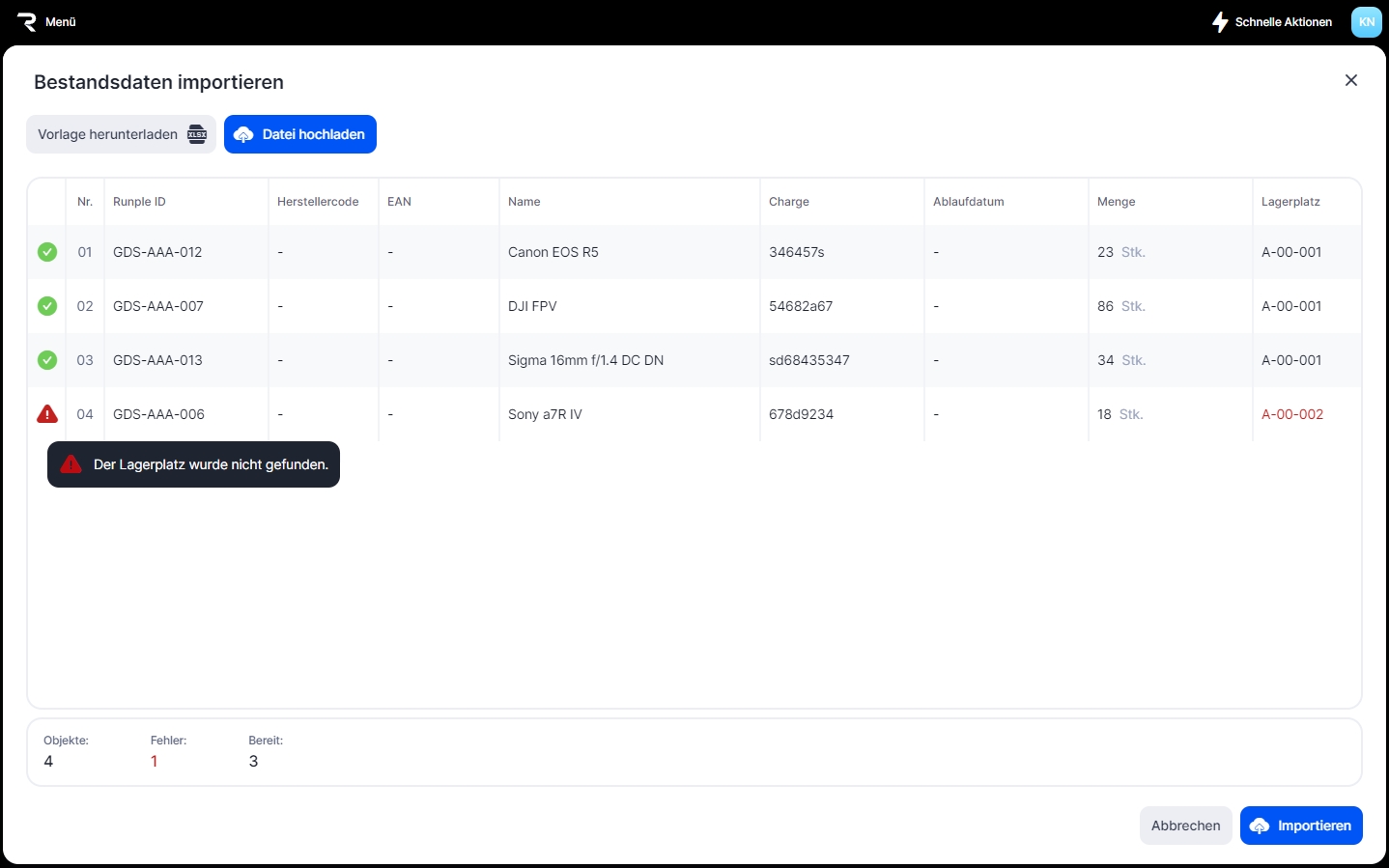Image resolution: width=1389 pixels, height=868 pixels.
Task: Click the Runple logo icon
Action: (x=26, y=22)
